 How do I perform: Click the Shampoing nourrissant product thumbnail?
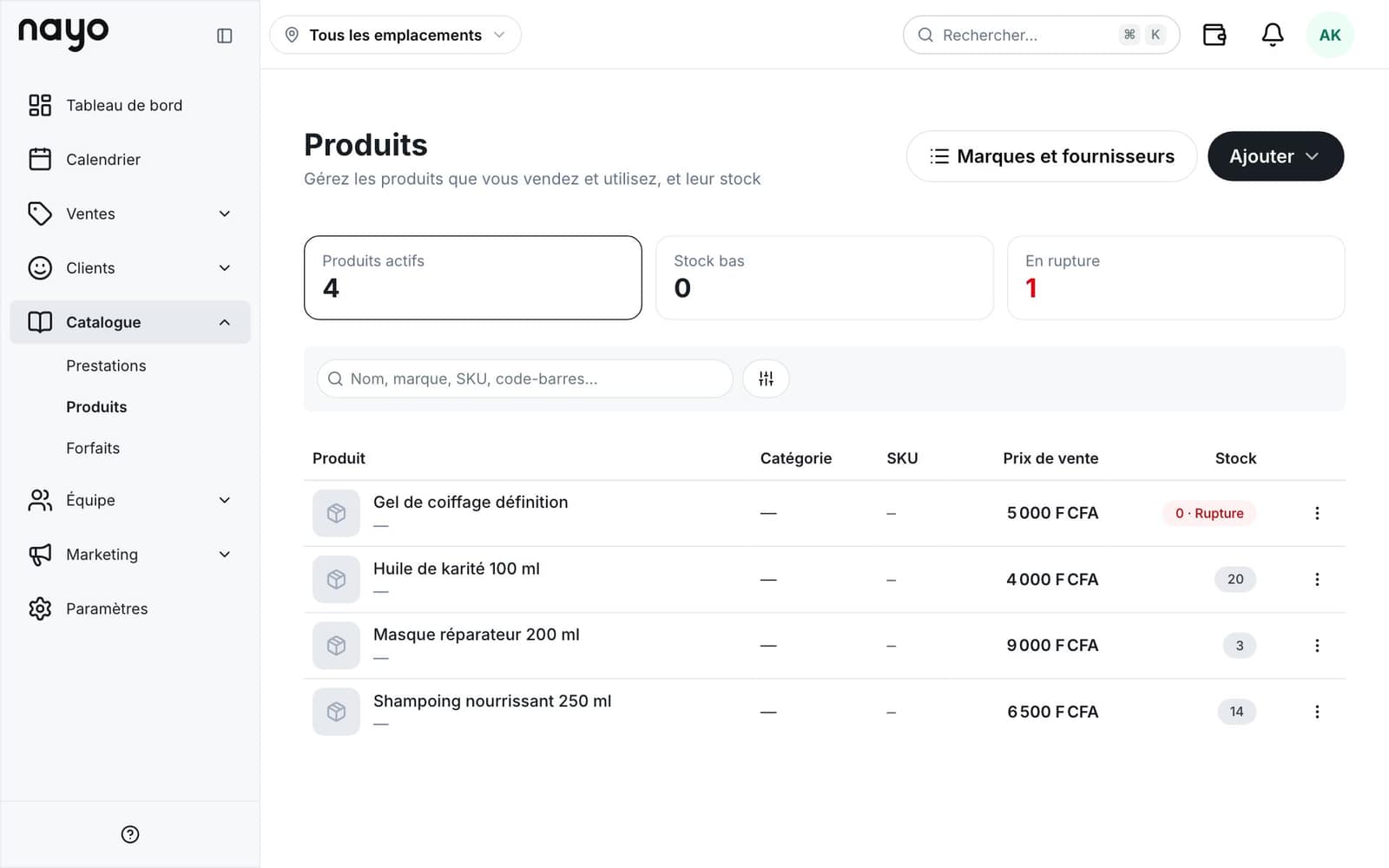point(336,712)
